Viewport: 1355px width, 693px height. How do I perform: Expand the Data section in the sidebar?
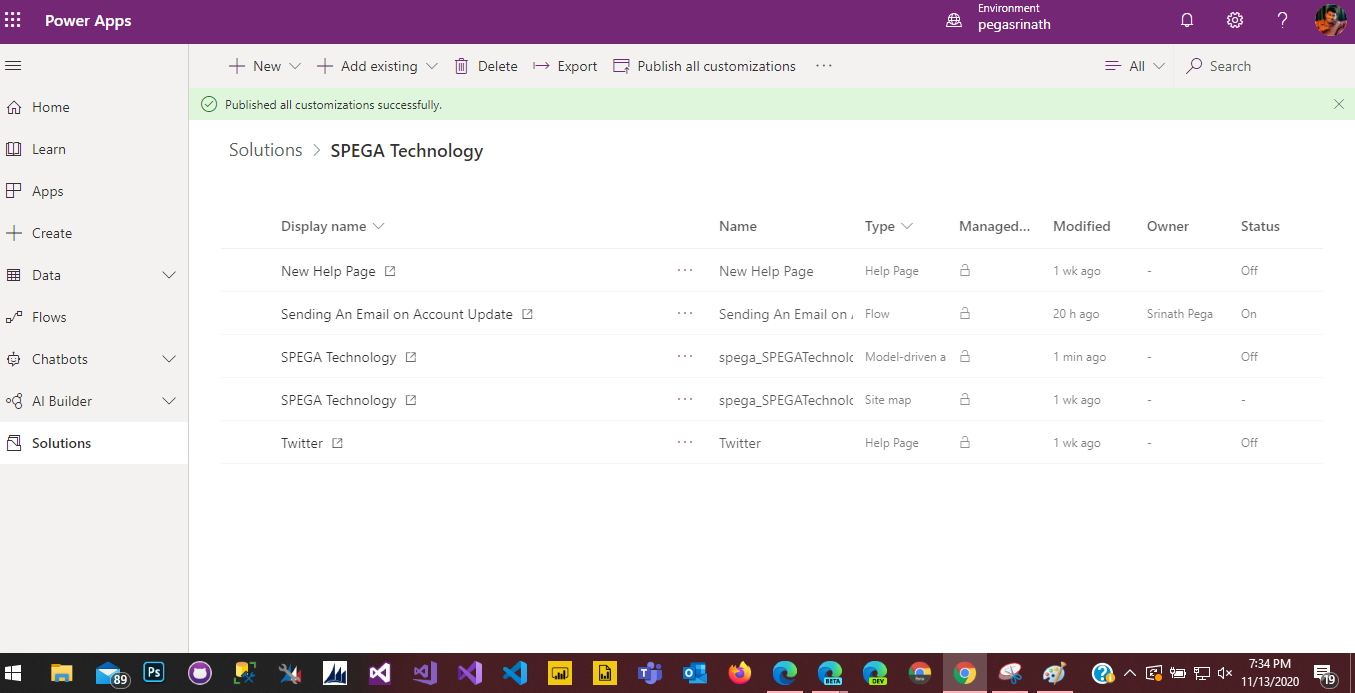coord(168,274)
